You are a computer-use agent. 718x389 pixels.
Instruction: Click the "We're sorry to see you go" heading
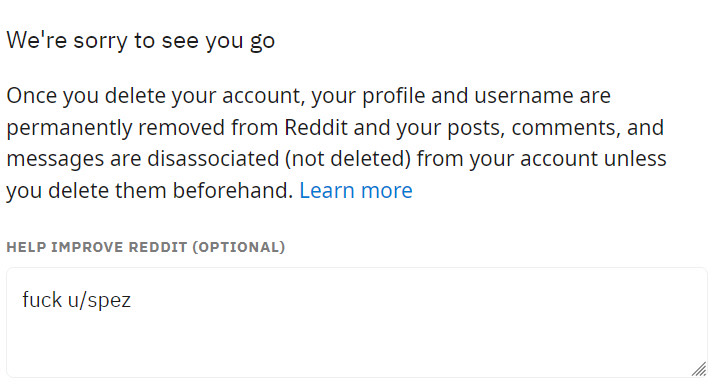click(141, 40)
